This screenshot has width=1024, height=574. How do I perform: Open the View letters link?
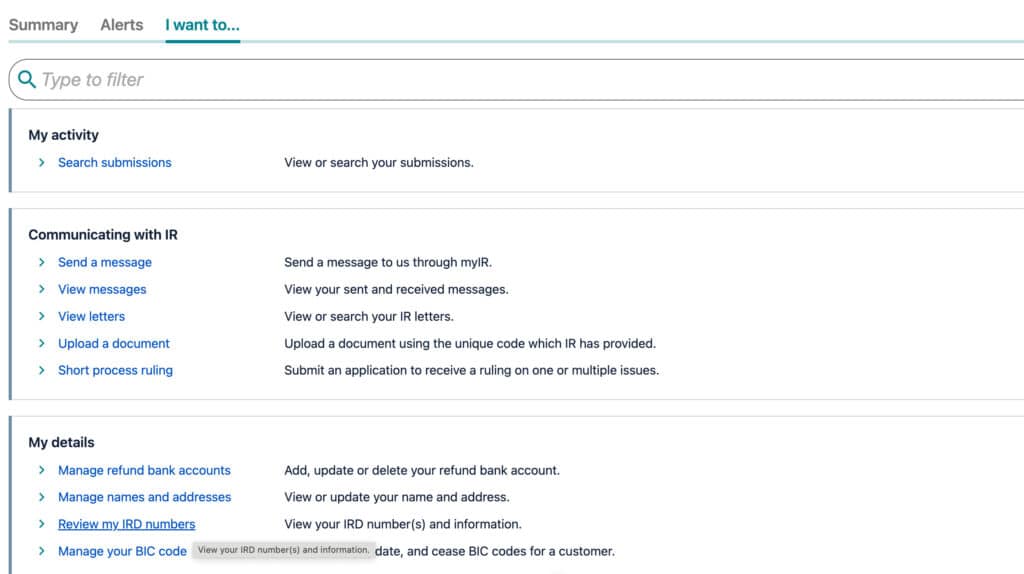click(x=91, y=317)
